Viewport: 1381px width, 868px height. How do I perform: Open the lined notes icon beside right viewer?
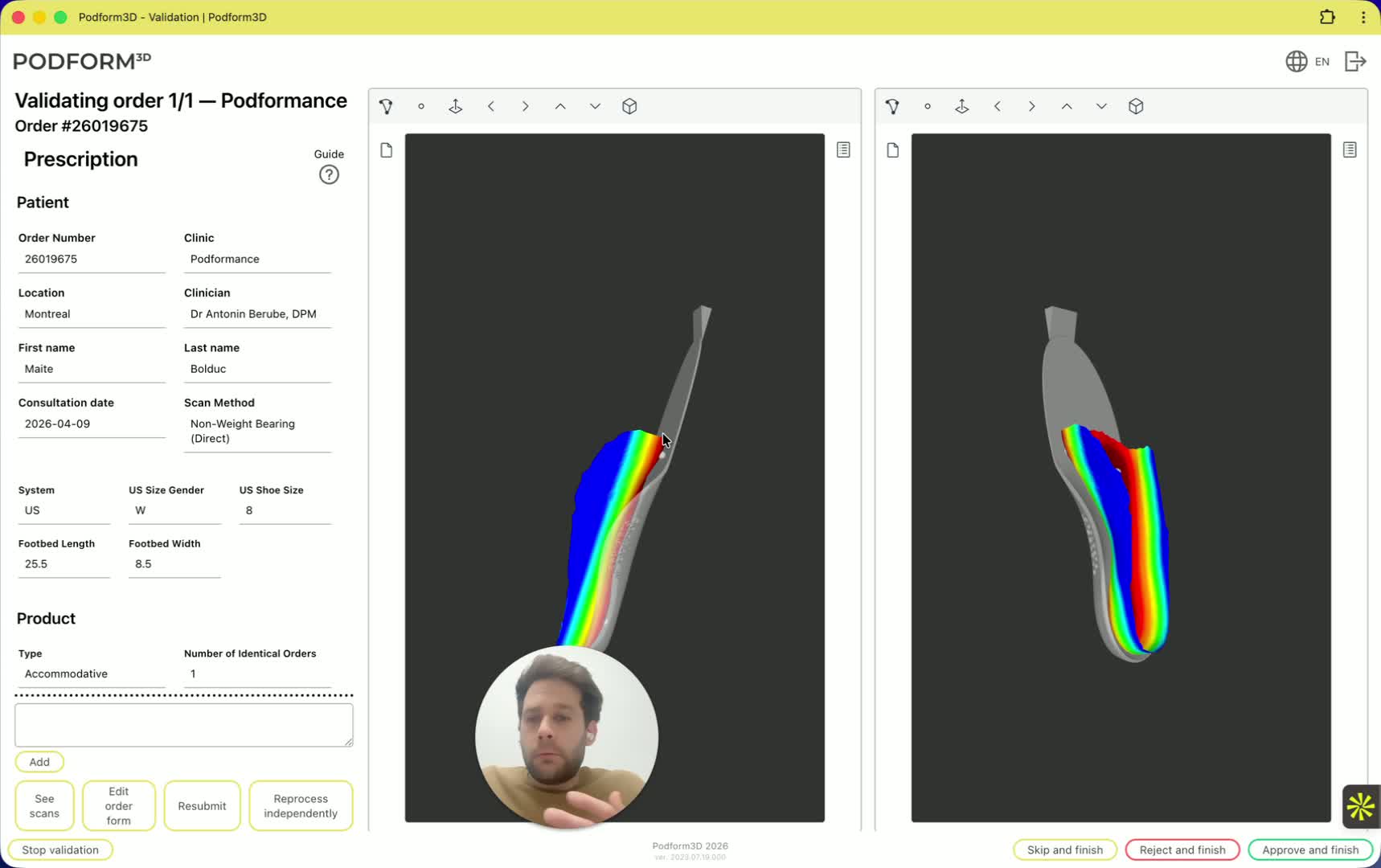click(1350, 149)
